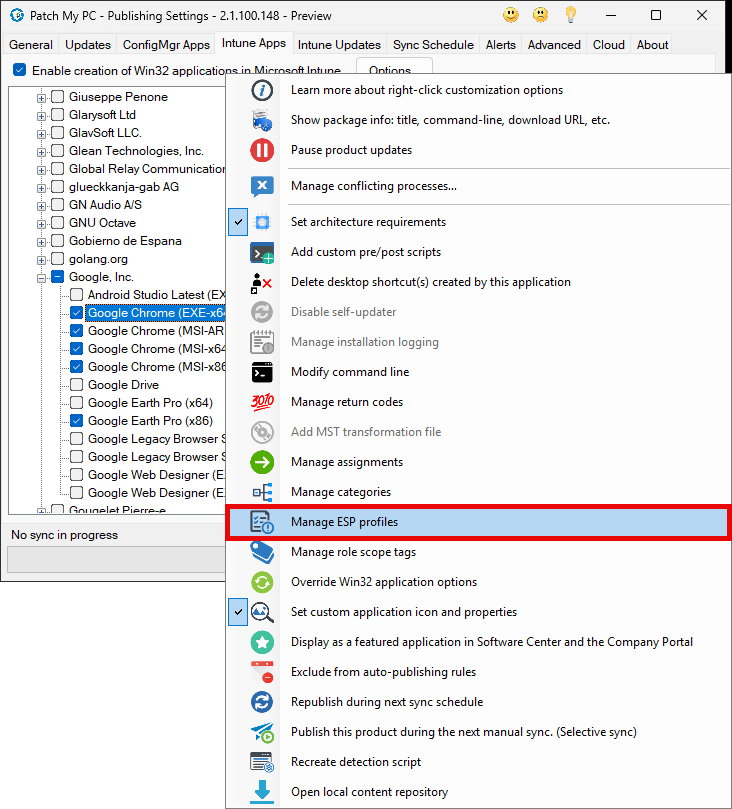Click the Selective sync paper plane icon
The height and width of the screenshot is (809, 732).
tap(262, 732)
